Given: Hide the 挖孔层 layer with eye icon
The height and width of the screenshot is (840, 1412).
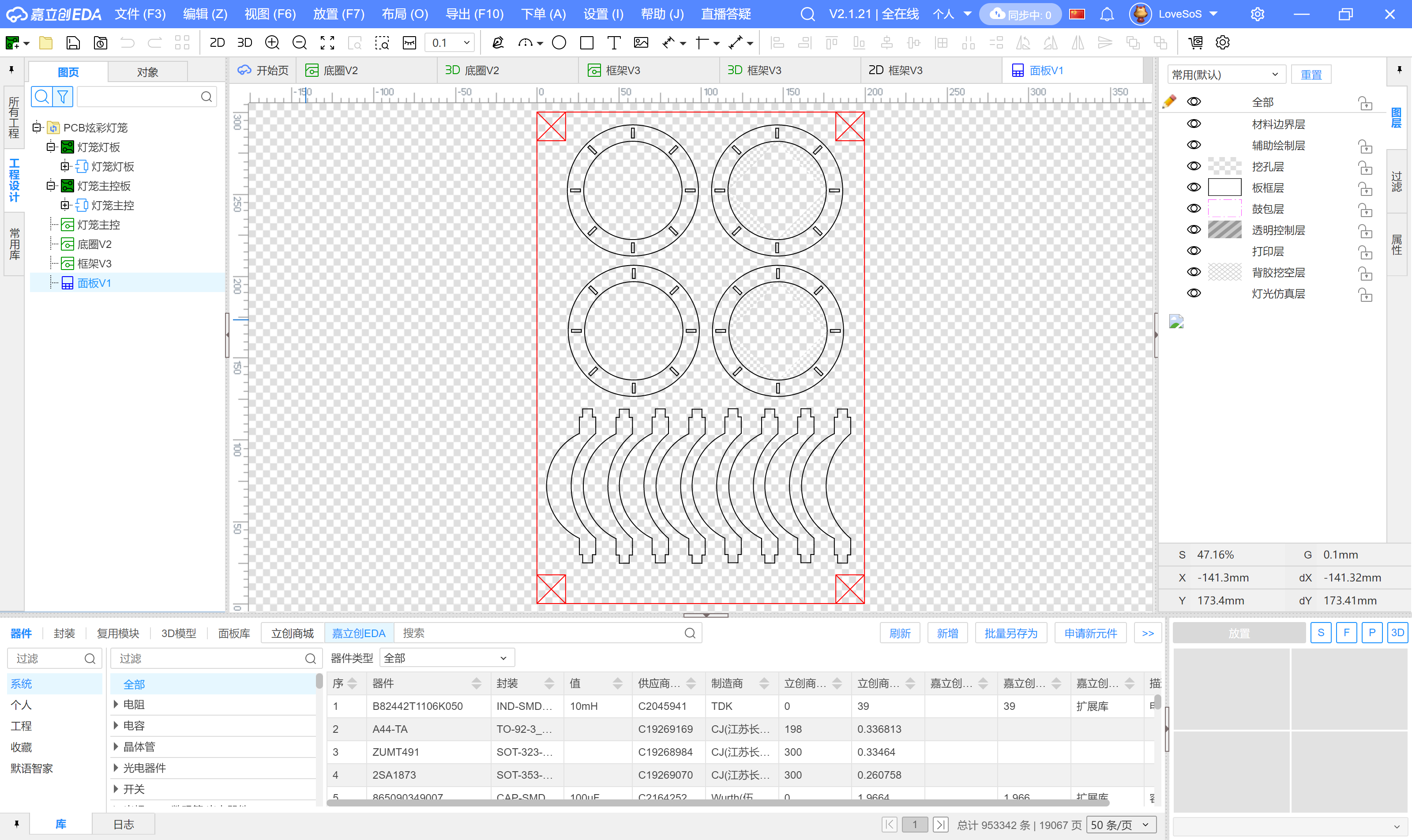Looking at the screenshot, I should tap(1194, 166).
